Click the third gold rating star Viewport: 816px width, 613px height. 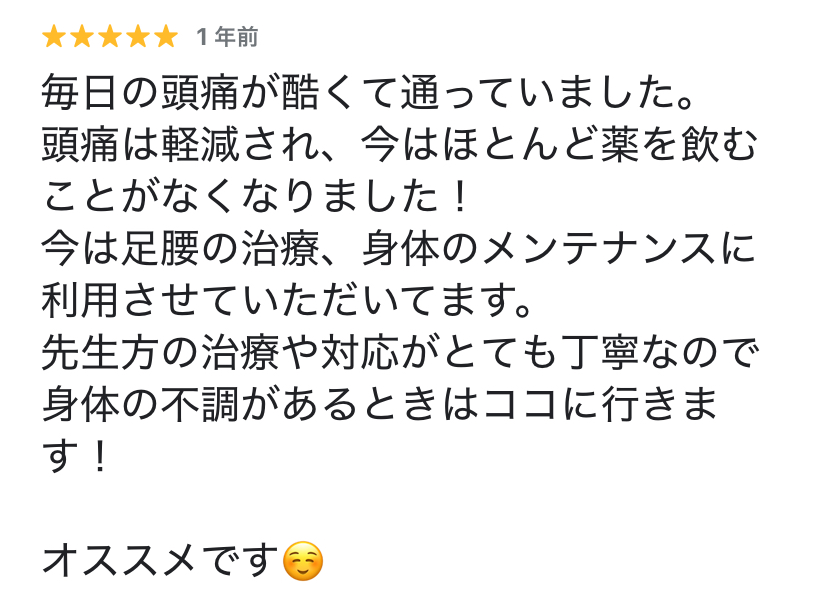[109, 37]
